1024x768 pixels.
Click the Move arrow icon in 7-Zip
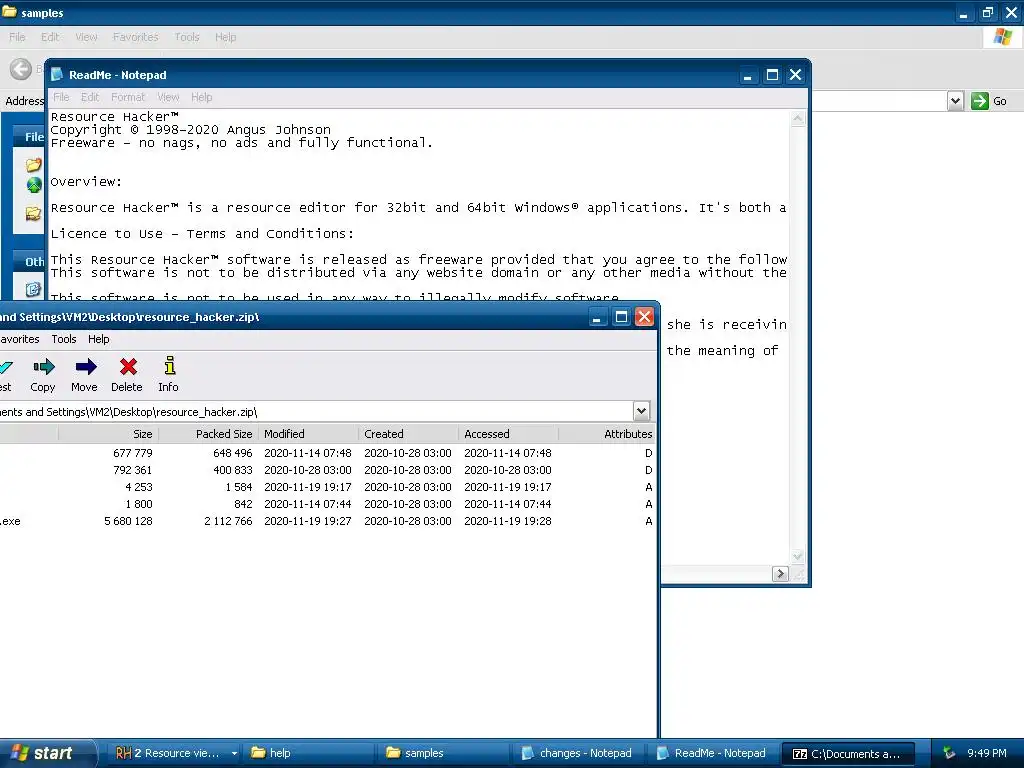tap(86, 366)
